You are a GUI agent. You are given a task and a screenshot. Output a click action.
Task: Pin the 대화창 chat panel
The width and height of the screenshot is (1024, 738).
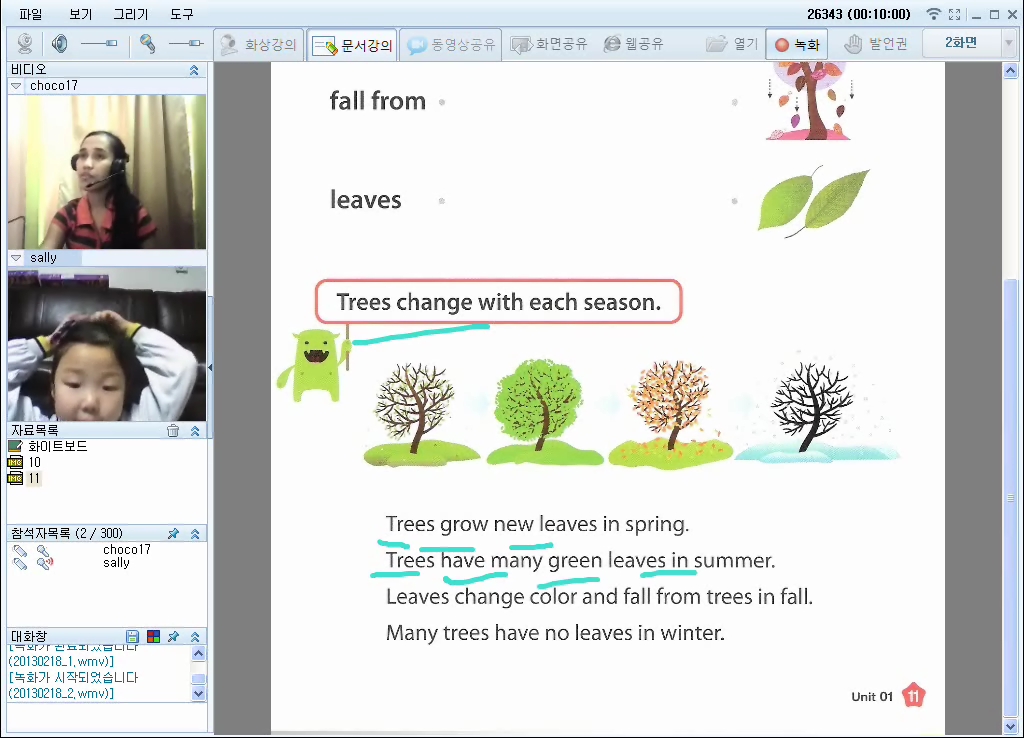coord(173,637)
